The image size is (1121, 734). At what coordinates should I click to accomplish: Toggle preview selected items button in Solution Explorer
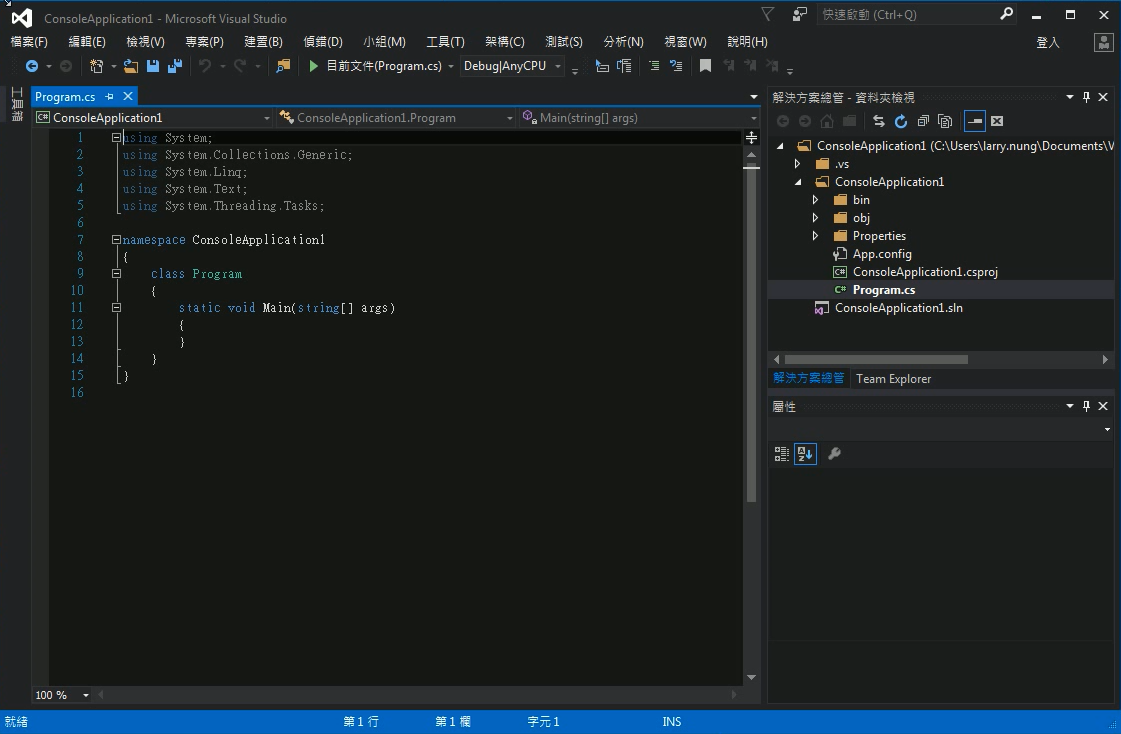pyautogui.click(x=974, y=121)
